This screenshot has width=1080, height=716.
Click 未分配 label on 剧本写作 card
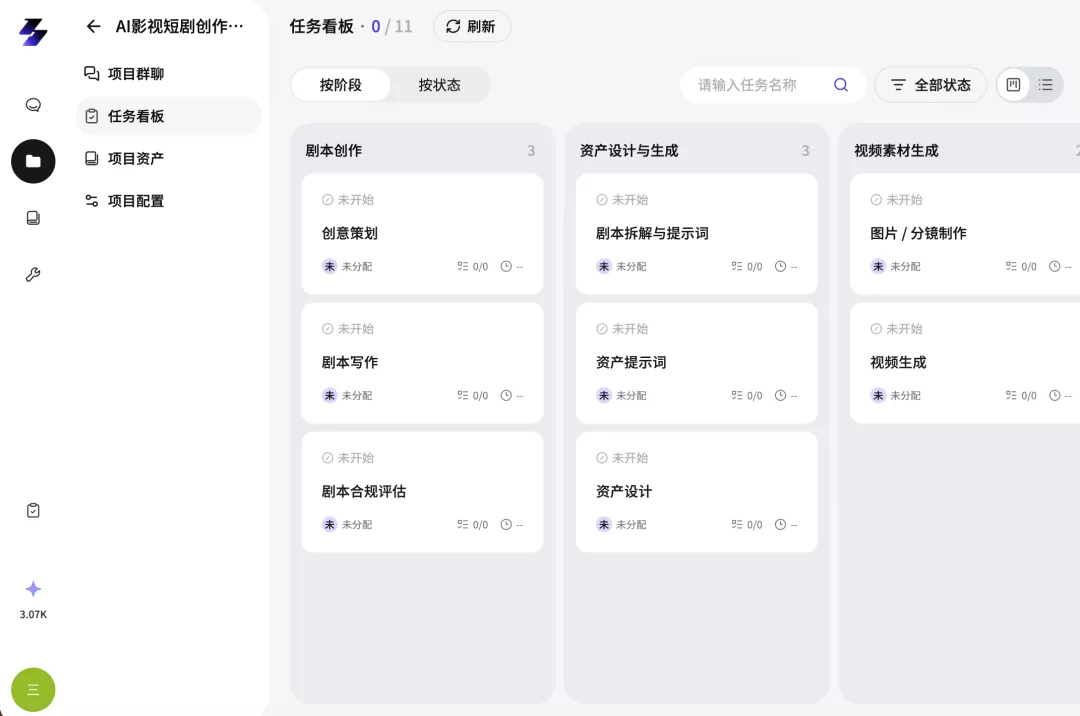(x=357, y=395)
